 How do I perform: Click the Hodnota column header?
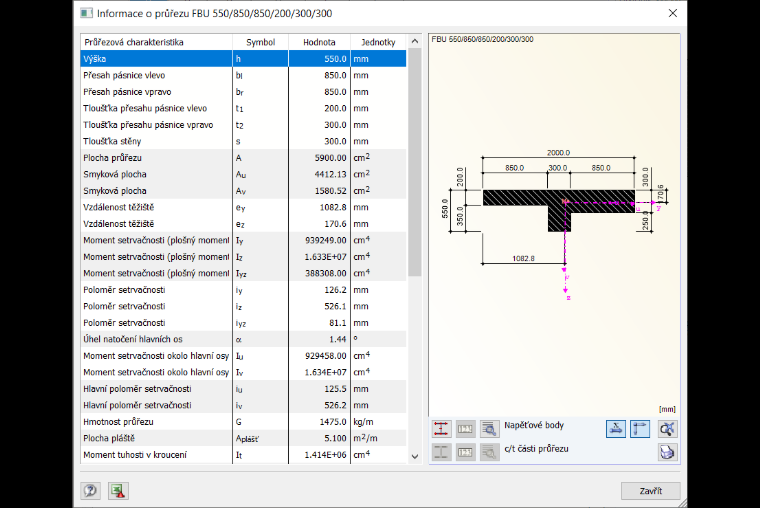point(319,42)
